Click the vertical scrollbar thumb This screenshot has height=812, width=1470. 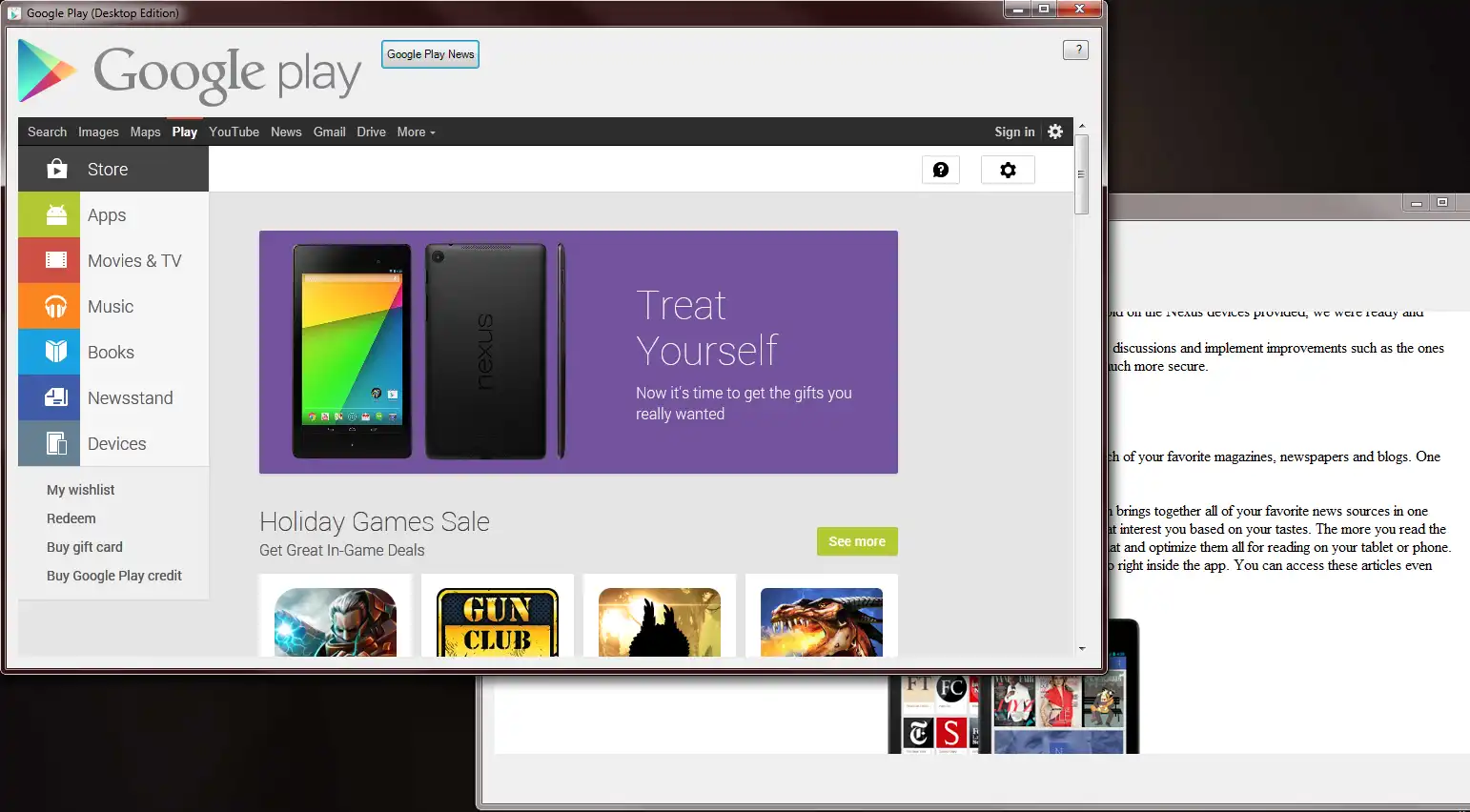coord(1082,174)
